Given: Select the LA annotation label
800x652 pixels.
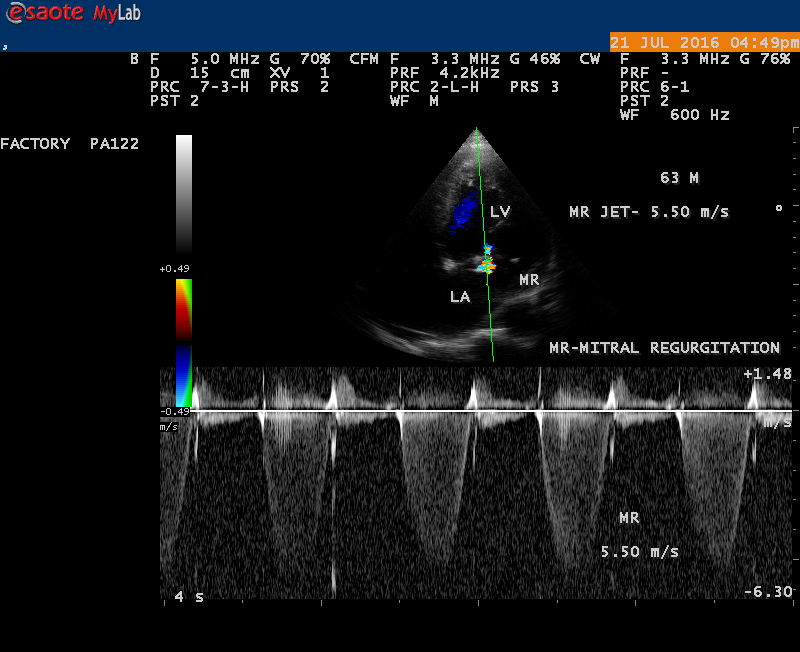Looking at the screenshot, I should click(x=460, y=297).
